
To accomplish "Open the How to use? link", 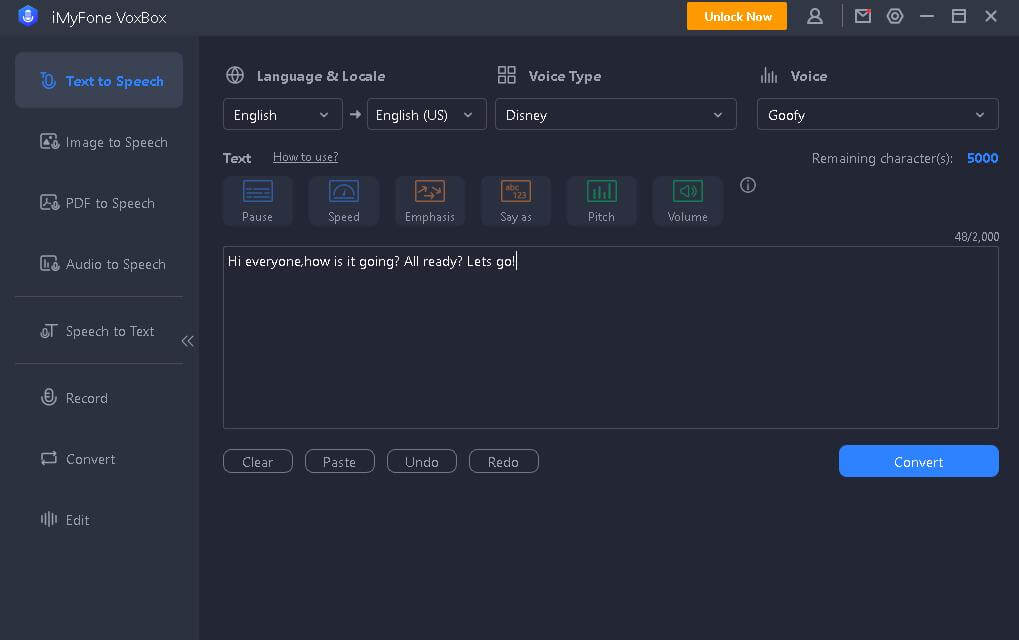I will click(x=305, y=157).
